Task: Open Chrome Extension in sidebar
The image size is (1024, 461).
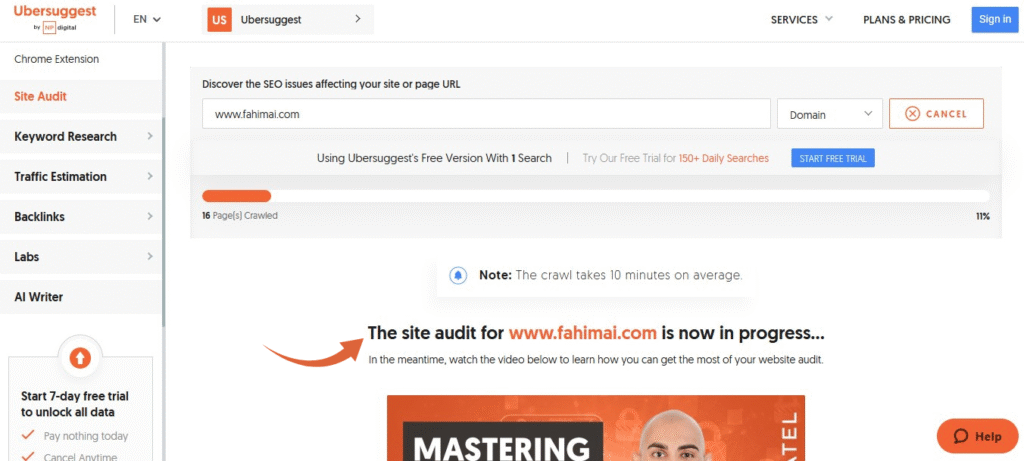Action: point(57,59)
